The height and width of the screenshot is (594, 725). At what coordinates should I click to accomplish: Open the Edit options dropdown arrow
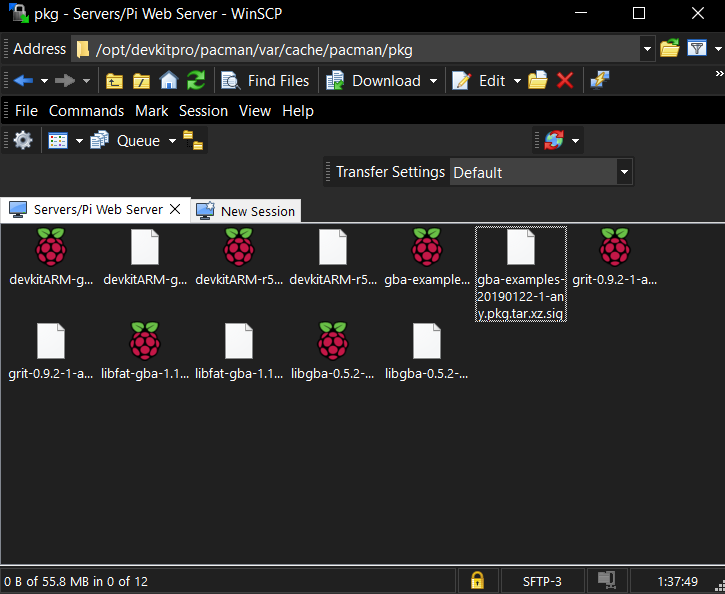[517, 81]
